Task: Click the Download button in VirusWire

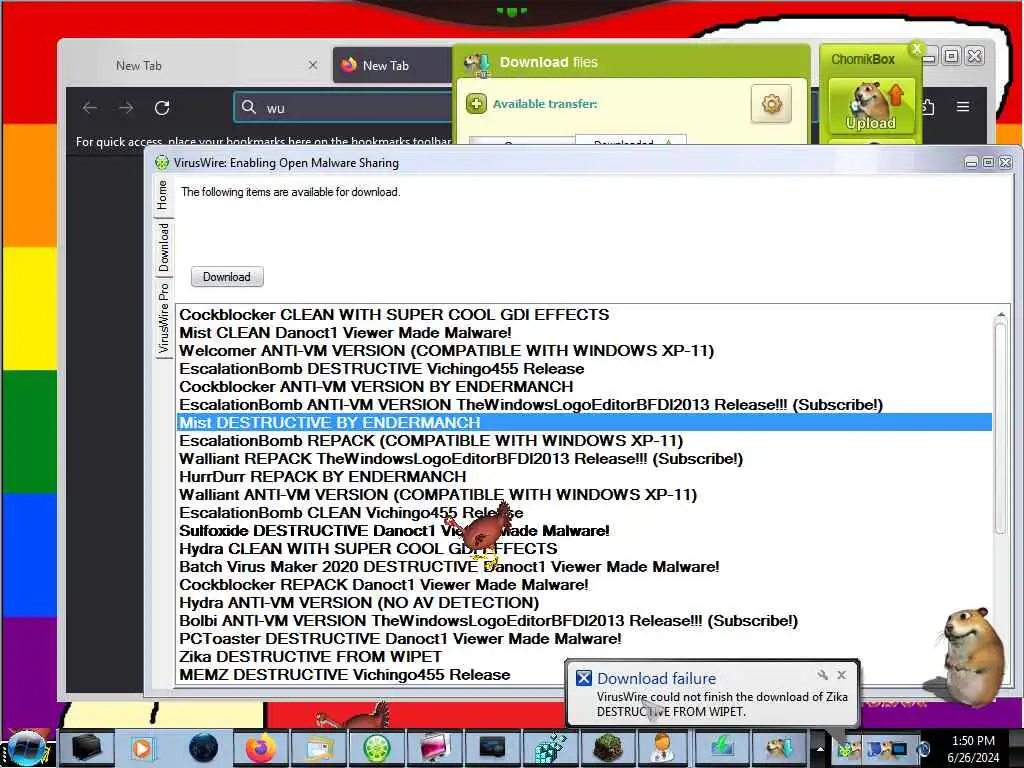Action: (227, 277)
